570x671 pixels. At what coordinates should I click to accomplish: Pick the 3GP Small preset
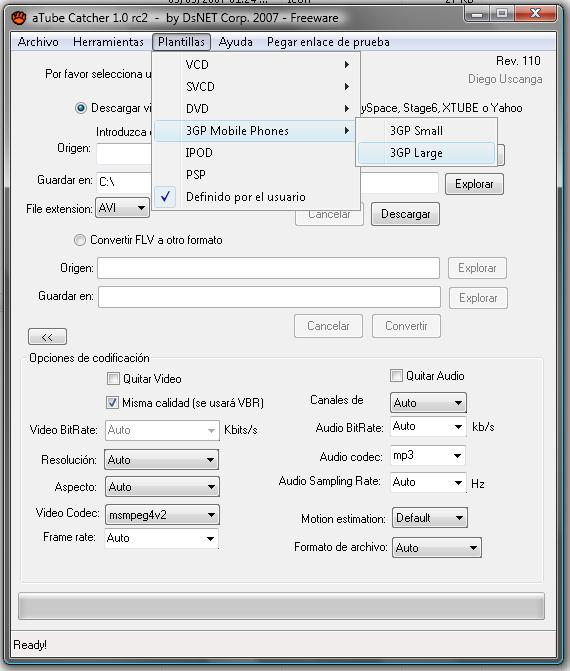coord(426,131)
